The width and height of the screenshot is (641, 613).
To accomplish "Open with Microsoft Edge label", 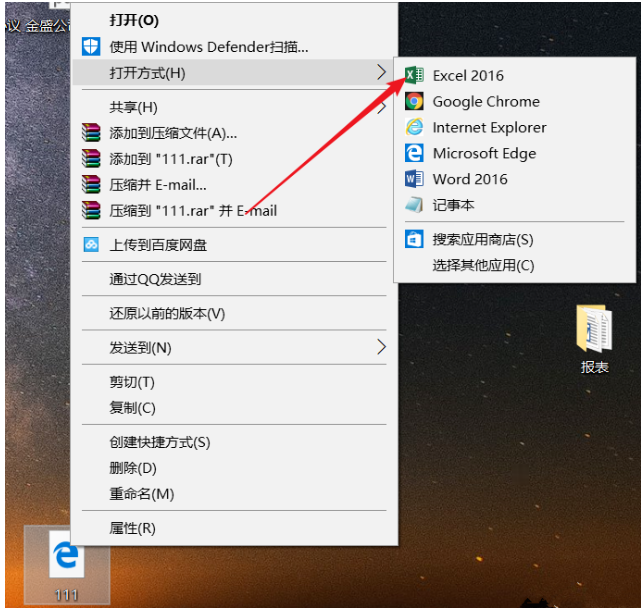I will pyautogui.click(x=484, y=154).
